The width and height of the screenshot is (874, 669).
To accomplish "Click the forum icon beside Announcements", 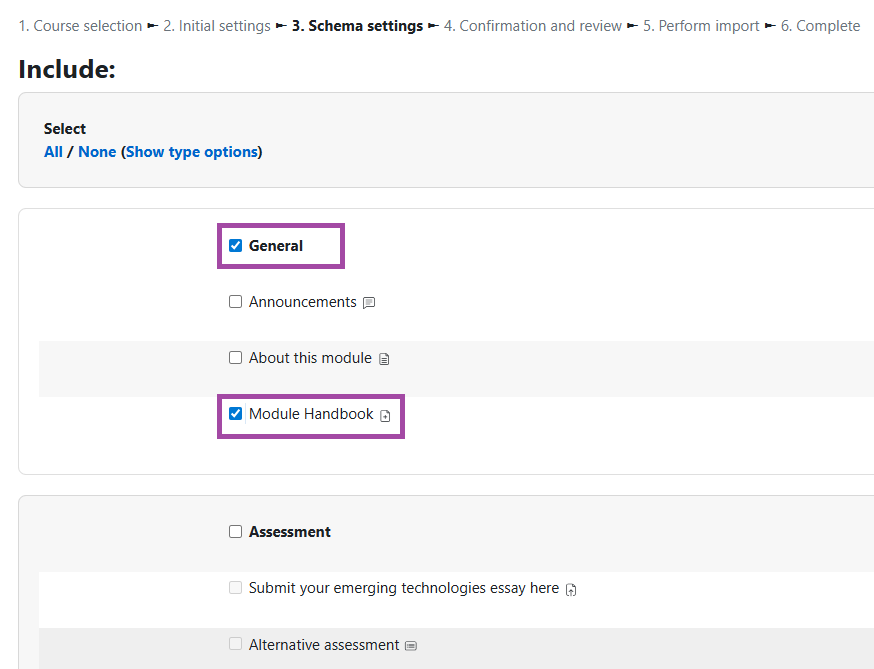I will (368, 302).
